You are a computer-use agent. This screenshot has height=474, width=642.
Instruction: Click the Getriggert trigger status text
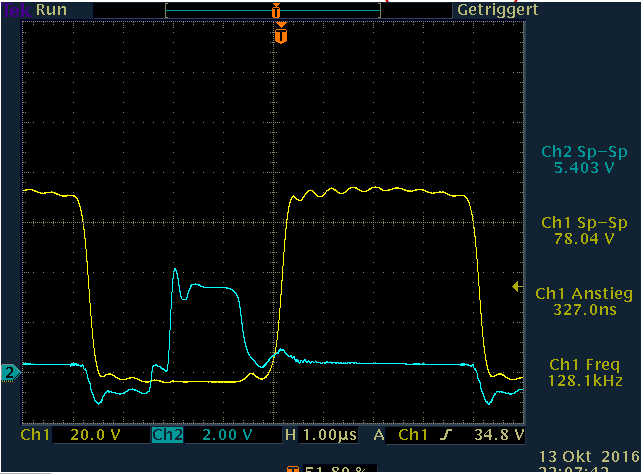click(497, 10)
